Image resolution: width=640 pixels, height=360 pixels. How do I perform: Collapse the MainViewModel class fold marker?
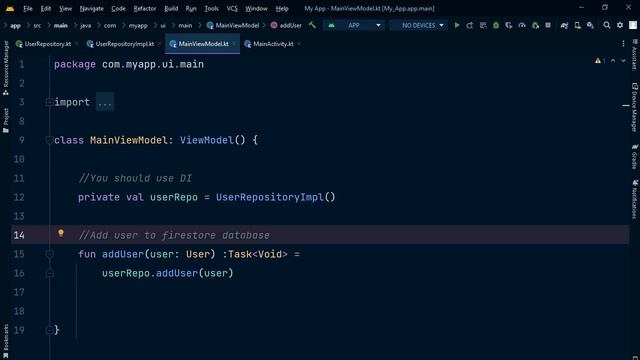49,140
